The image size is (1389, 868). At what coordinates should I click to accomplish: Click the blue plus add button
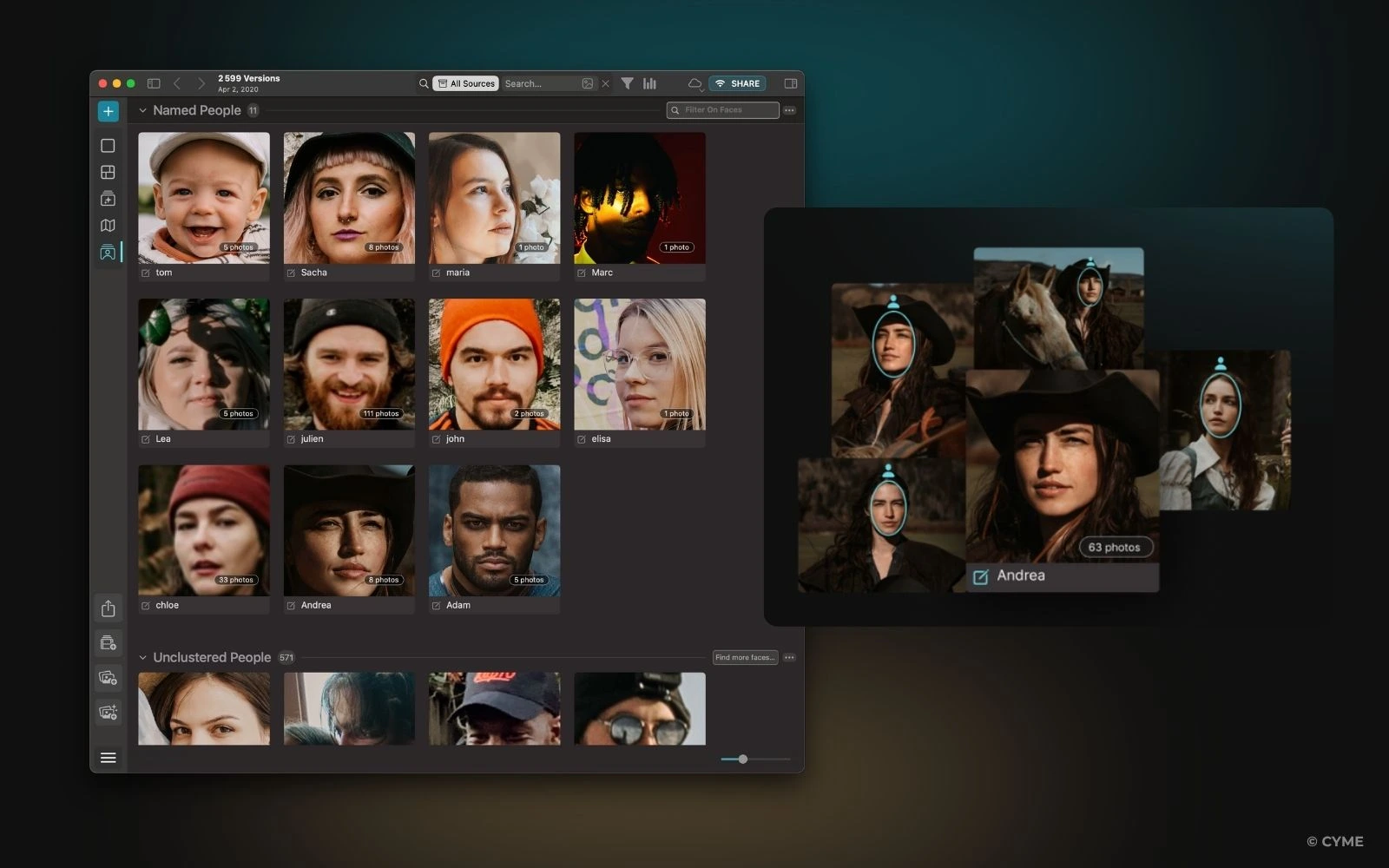(108, 111)
